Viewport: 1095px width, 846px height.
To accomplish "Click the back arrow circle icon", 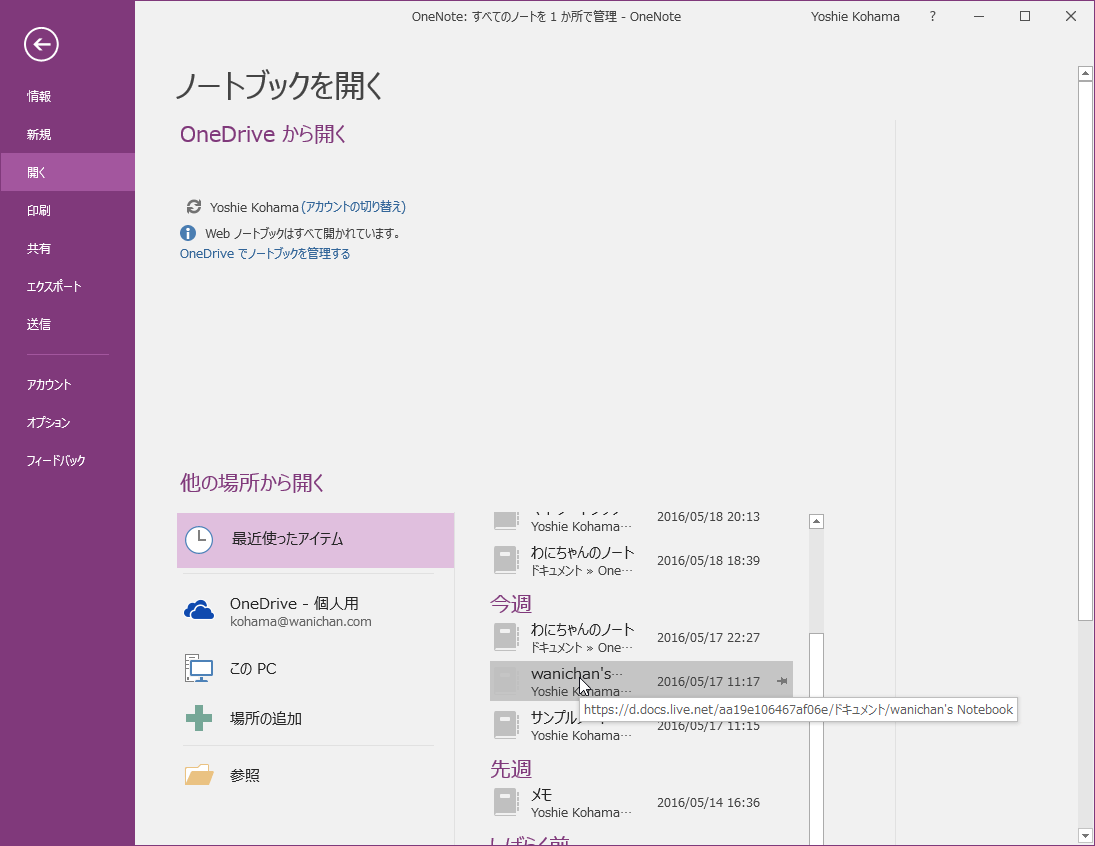I will (x=41, y=45).
